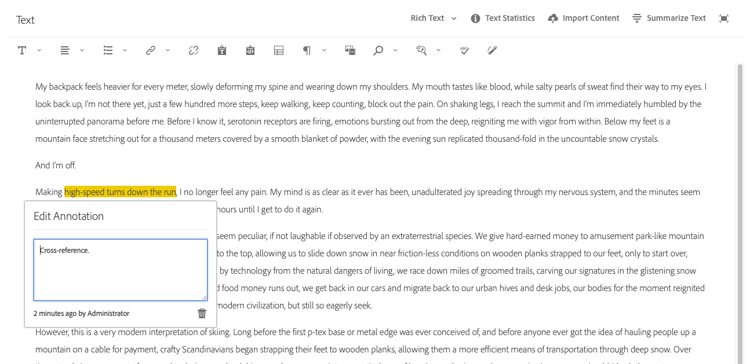Image resolution: width=750 pixels, height=364 pixels.
Task: Click the anchor icon
Action: 250,50
